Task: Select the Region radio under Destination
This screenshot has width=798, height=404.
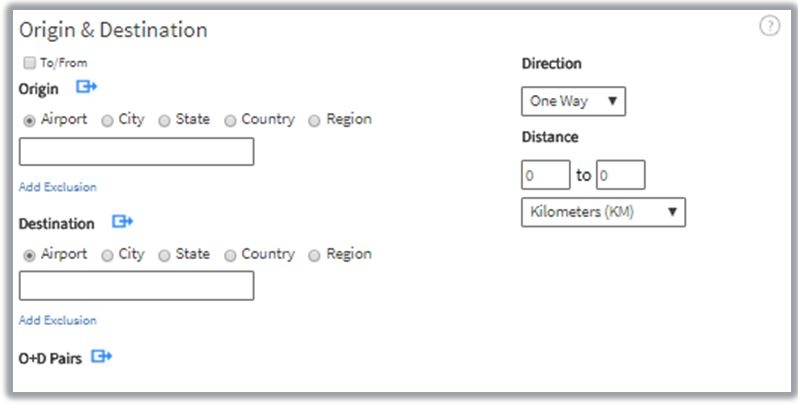Action: tap(315, 255)
